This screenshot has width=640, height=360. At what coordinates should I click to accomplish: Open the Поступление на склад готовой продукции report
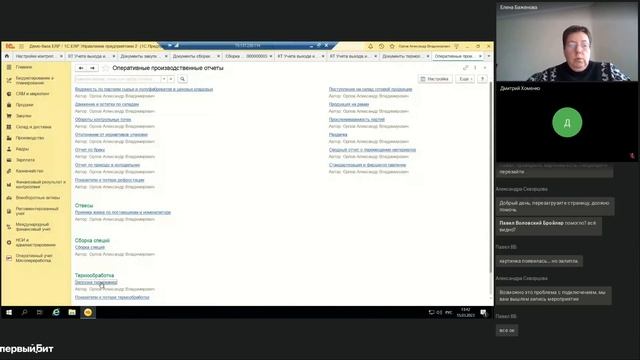pyautogui.click(x=370, y=89)
